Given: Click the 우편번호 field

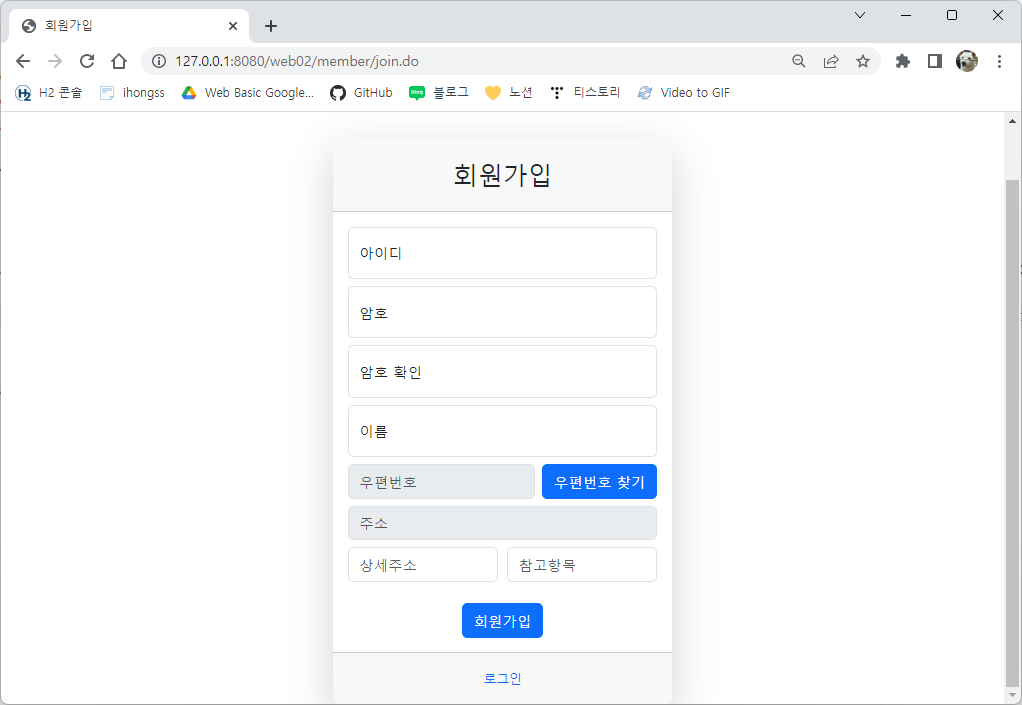Looking at the screenshot, I should click(x=441, y=482).
